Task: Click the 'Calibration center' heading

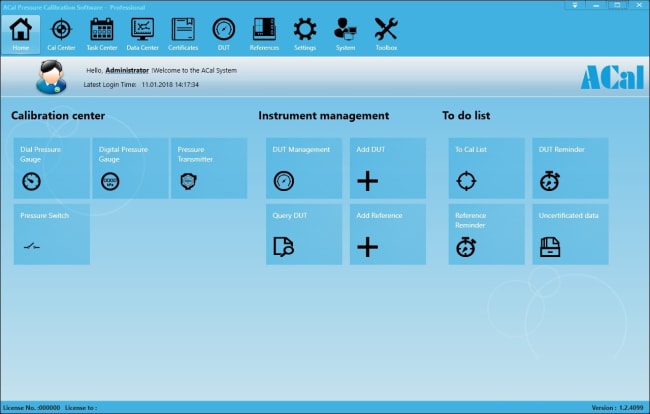Action: pos(58,116)
